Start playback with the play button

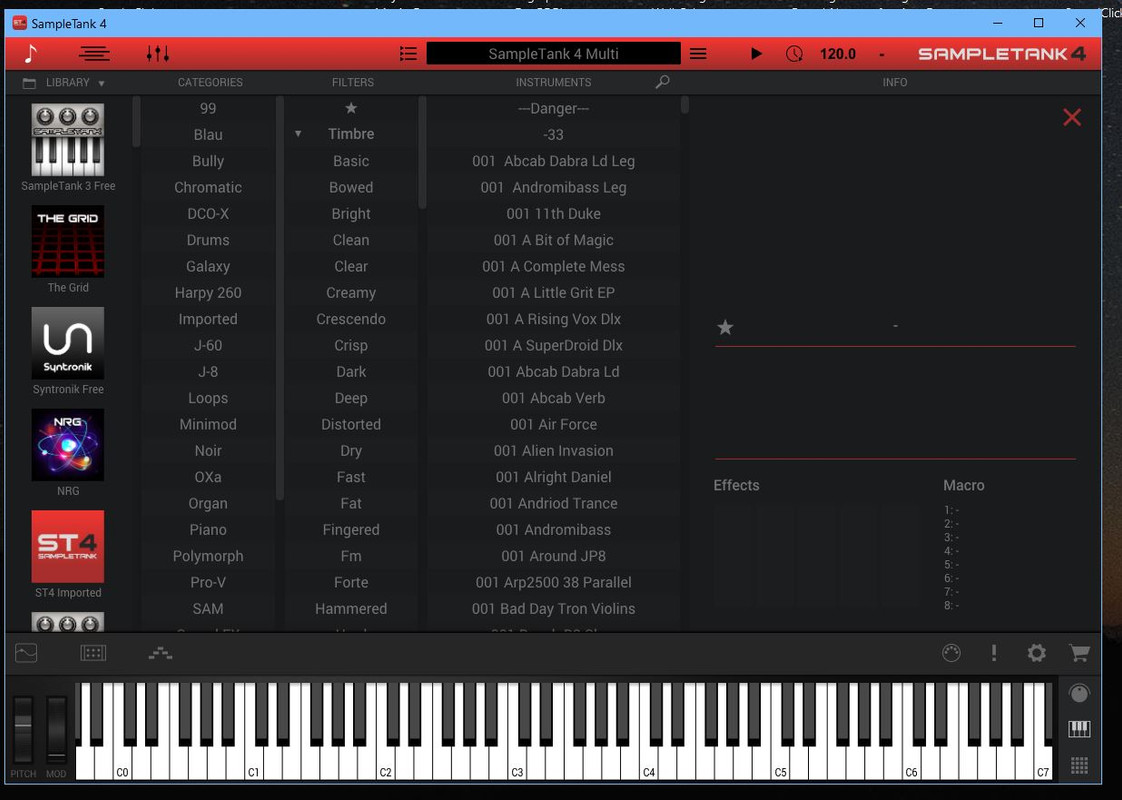(x=756, y=54)
